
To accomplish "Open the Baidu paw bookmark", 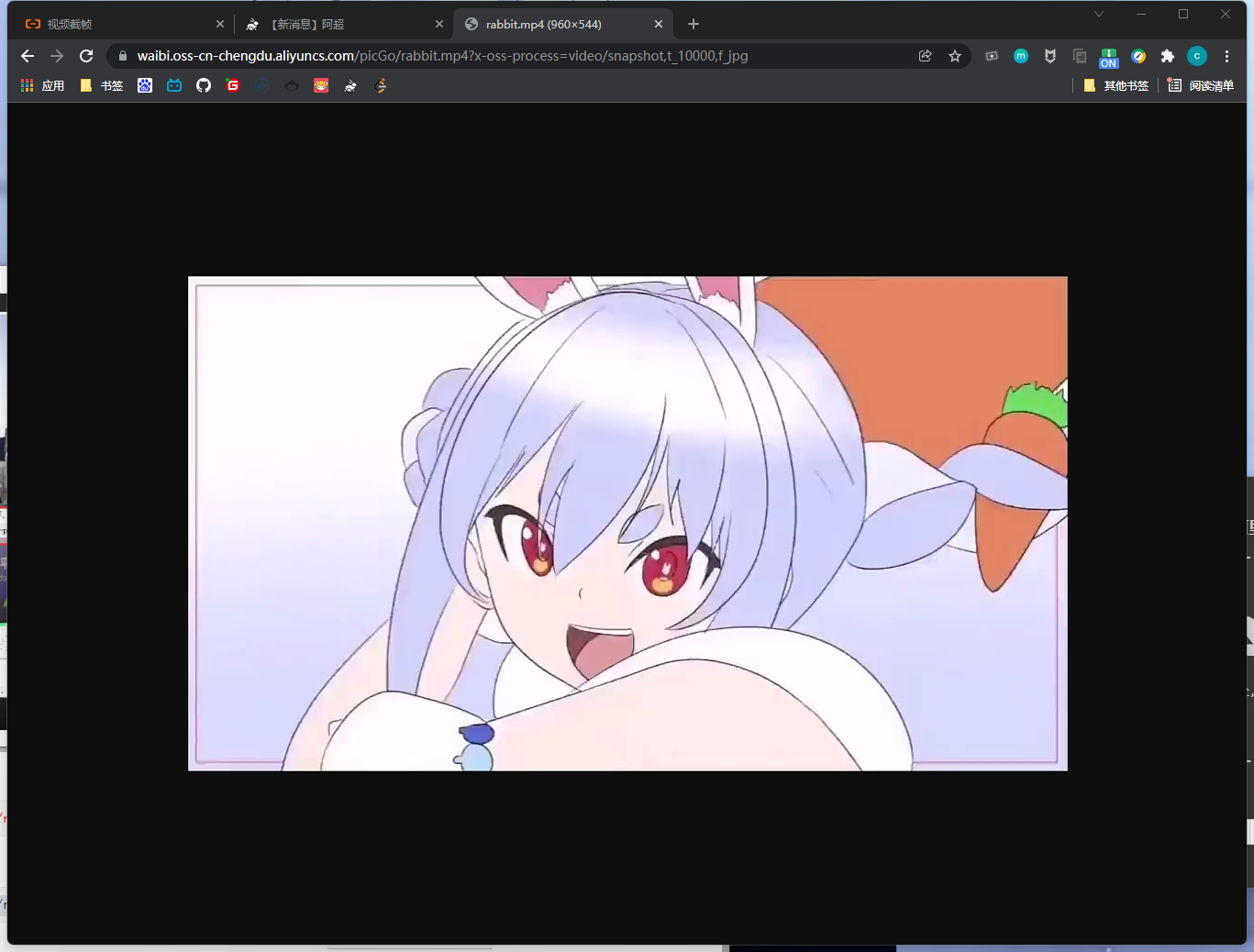I will [145, 85].
